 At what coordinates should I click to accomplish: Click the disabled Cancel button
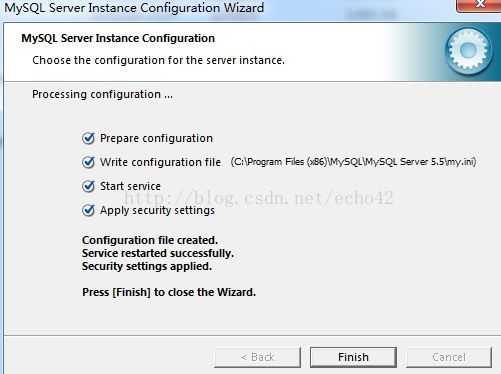tap(449, 357)
